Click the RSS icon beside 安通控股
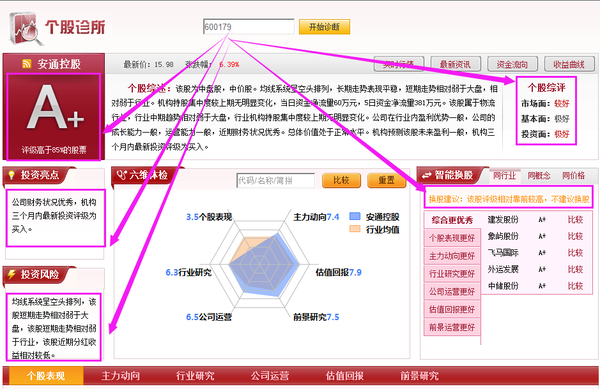 (x=26, y=64)
